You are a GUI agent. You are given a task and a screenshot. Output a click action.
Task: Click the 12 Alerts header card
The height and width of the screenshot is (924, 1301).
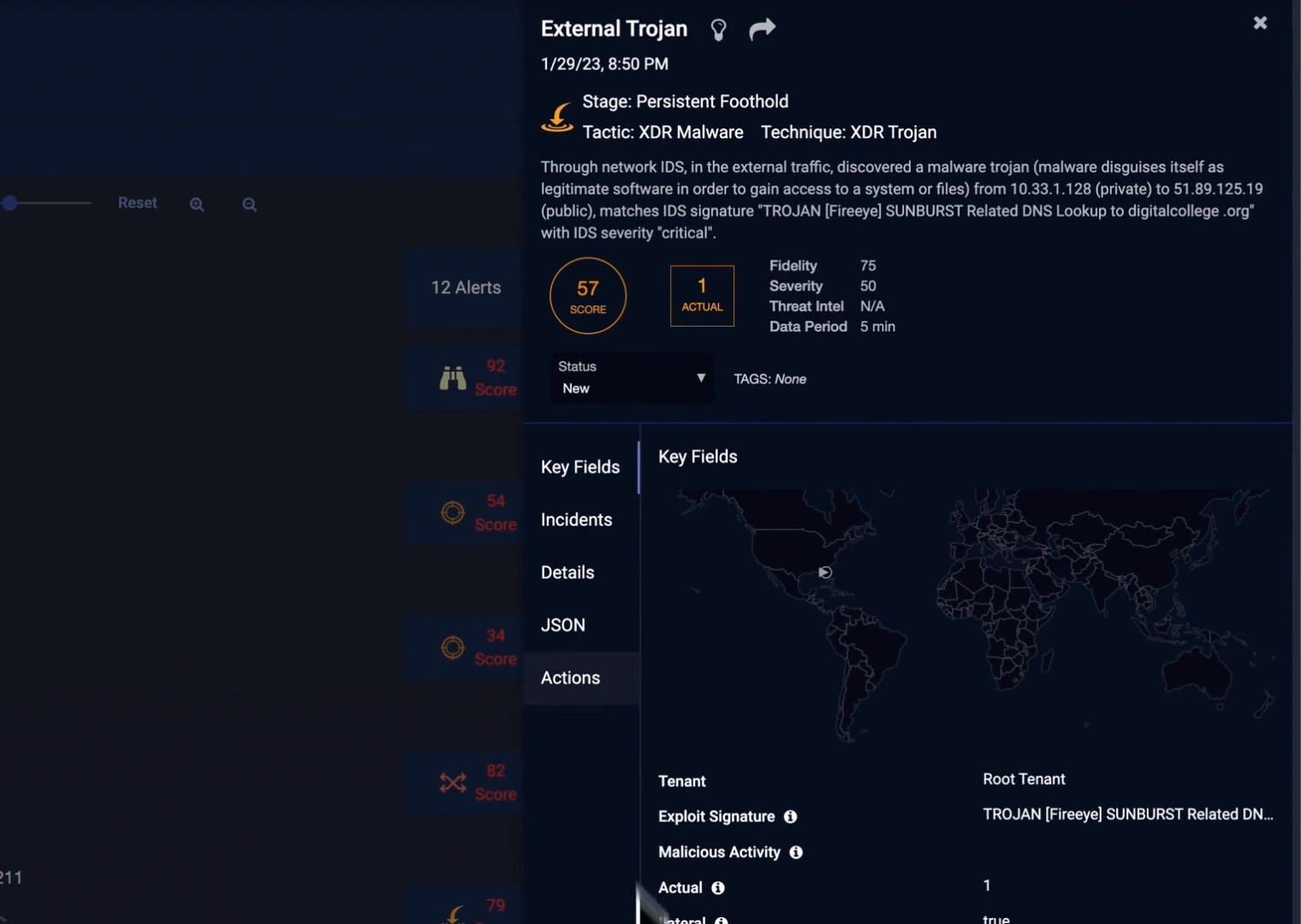[466, 288]
